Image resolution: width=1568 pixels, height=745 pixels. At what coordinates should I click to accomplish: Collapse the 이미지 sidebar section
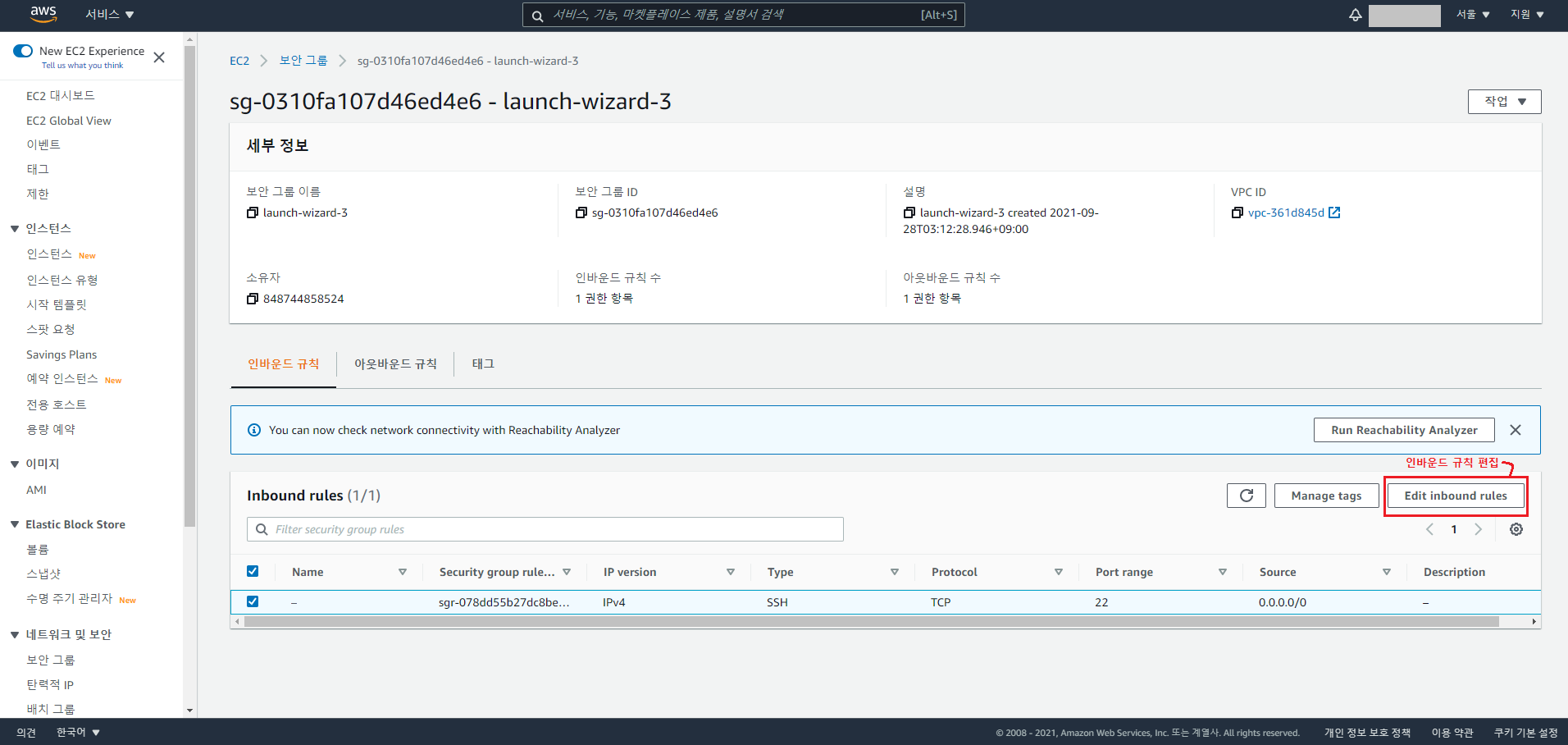[x=15, y=464]
